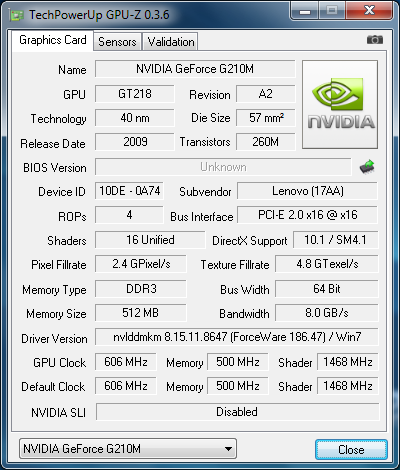Click the Default Clock field 606 MHz
This screenshot has height=470, width=400.
pyautogui.click(x=126, y=386)
